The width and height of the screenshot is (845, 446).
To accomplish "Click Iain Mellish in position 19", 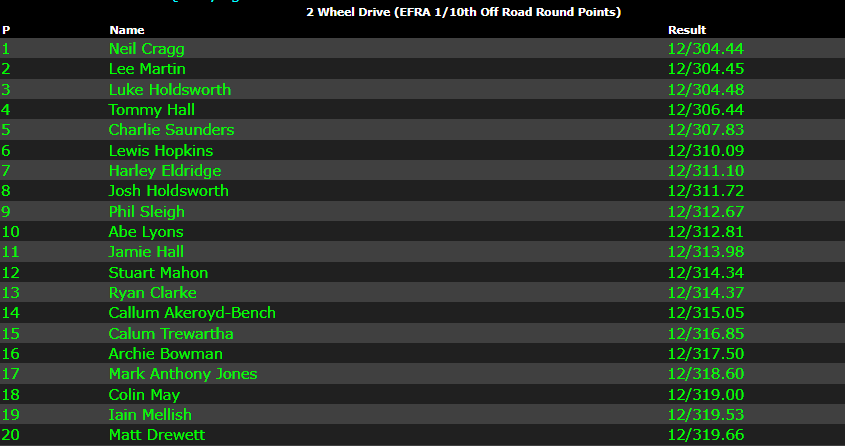I will [x=150, y=415].
